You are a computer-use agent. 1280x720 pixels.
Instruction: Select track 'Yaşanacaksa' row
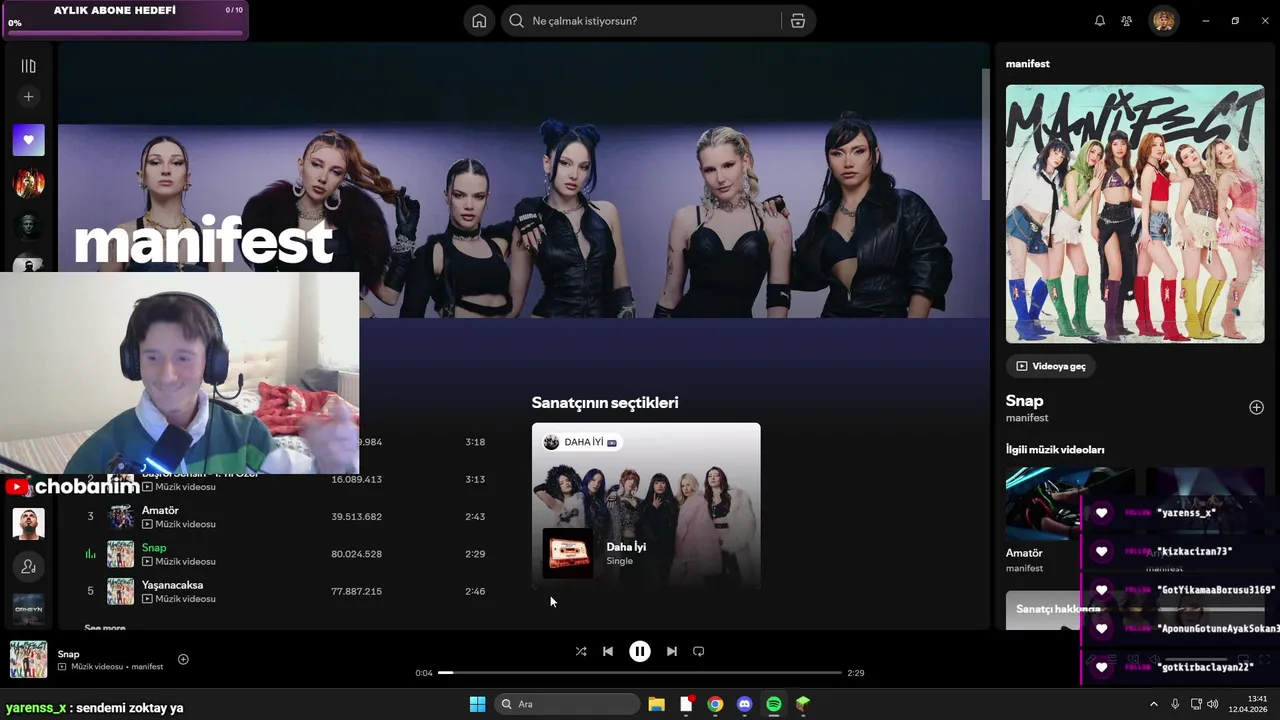coord(286,591)
